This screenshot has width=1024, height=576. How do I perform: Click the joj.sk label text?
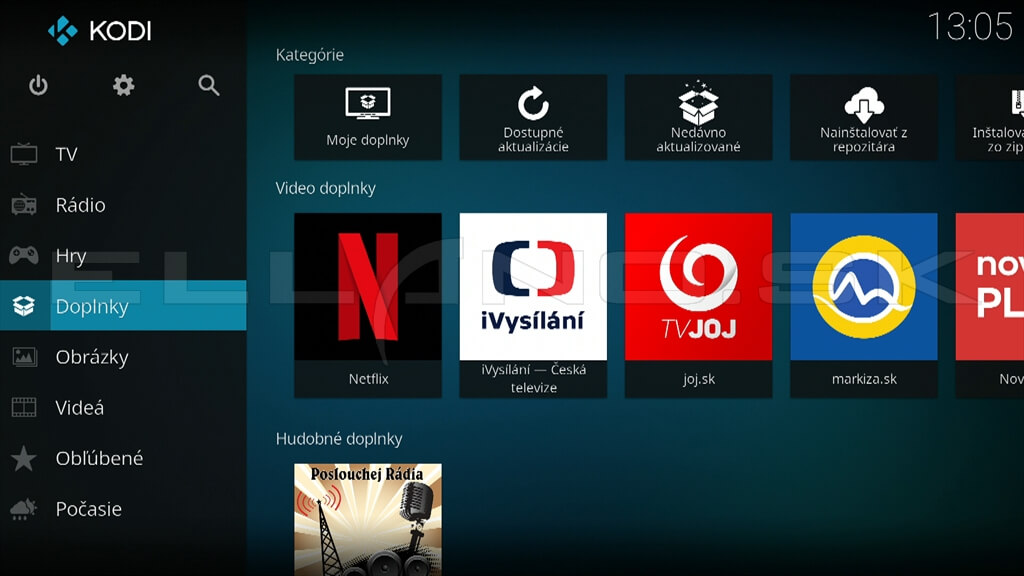[x=699, y=379]
